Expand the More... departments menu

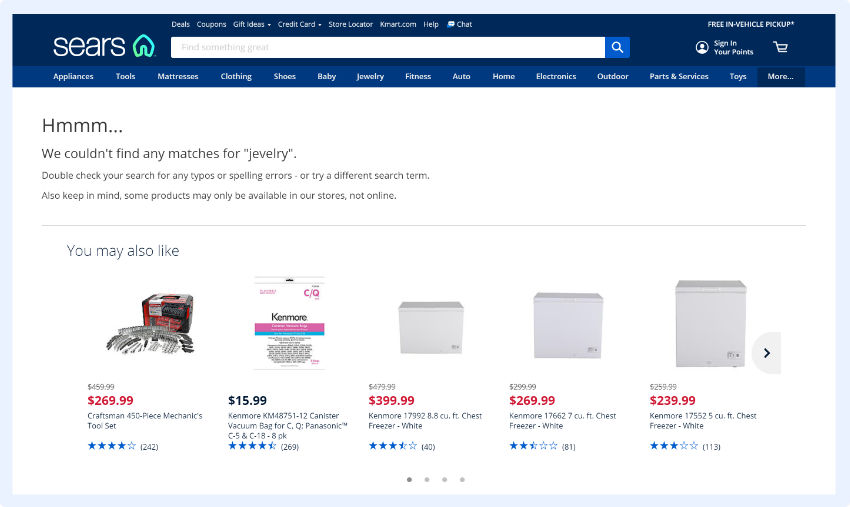click(x=780, y=76)
